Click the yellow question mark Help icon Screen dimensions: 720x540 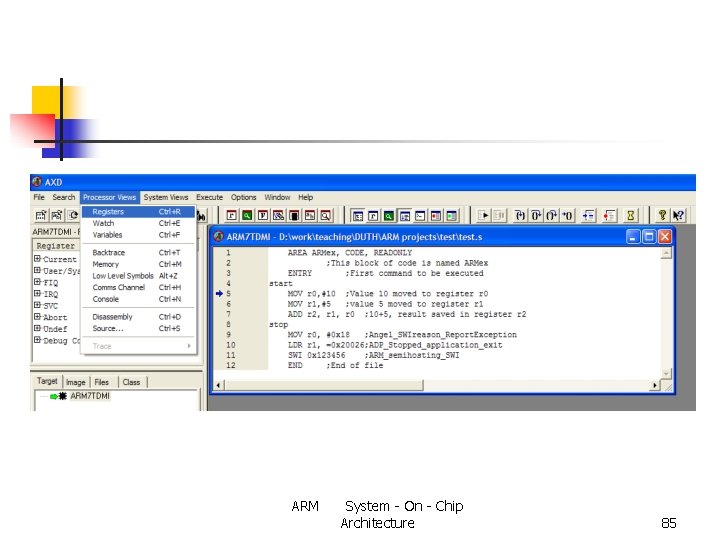pos(662,215)
